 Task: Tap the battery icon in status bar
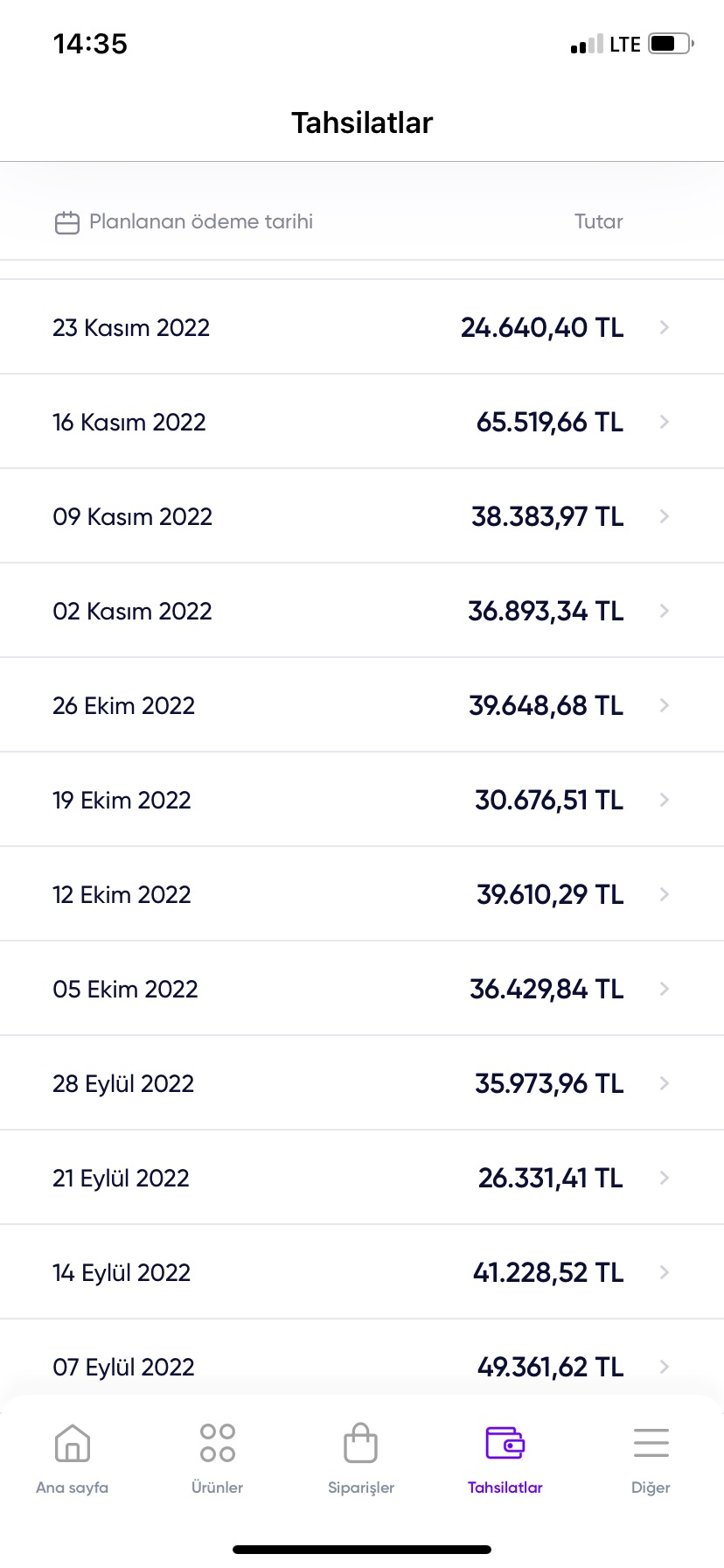(672, 44)
